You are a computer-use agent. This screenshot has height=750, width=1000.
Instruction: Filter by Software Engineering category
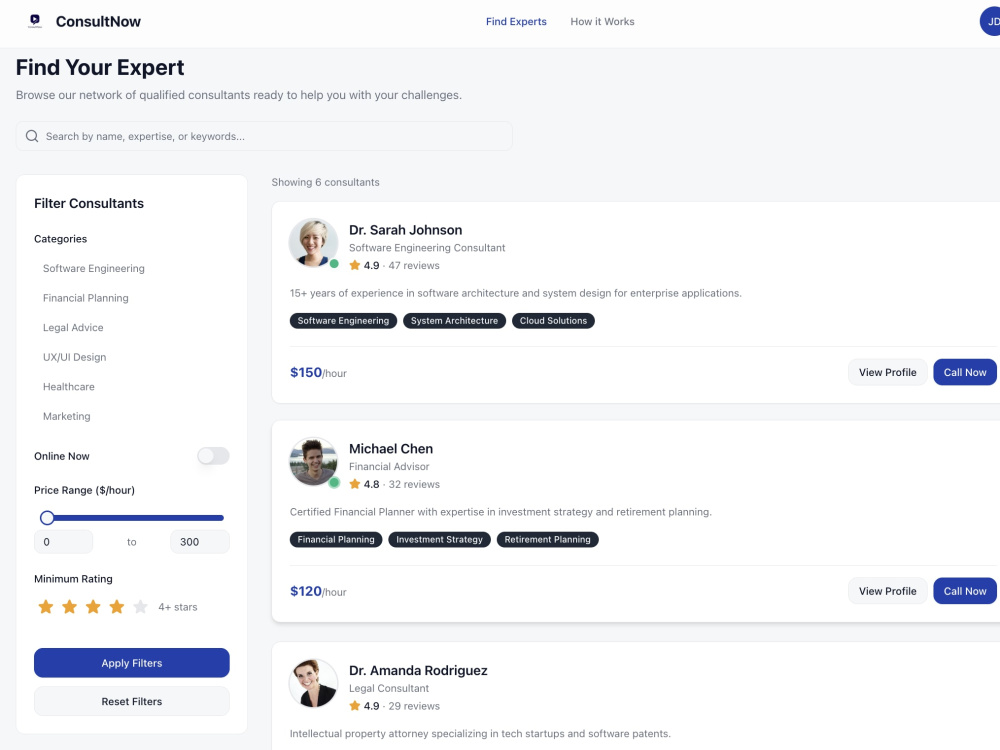(94, 268)
